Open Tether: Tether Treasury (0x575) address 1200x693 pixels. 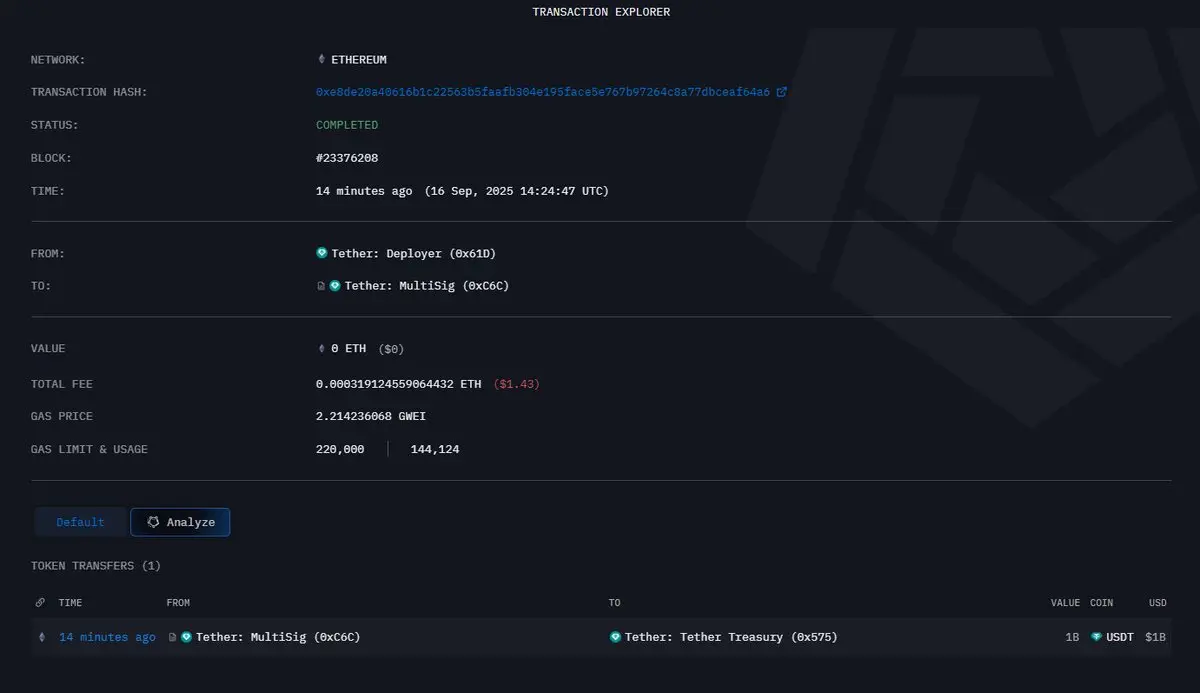pyautogui.click(x=731, y=637)
